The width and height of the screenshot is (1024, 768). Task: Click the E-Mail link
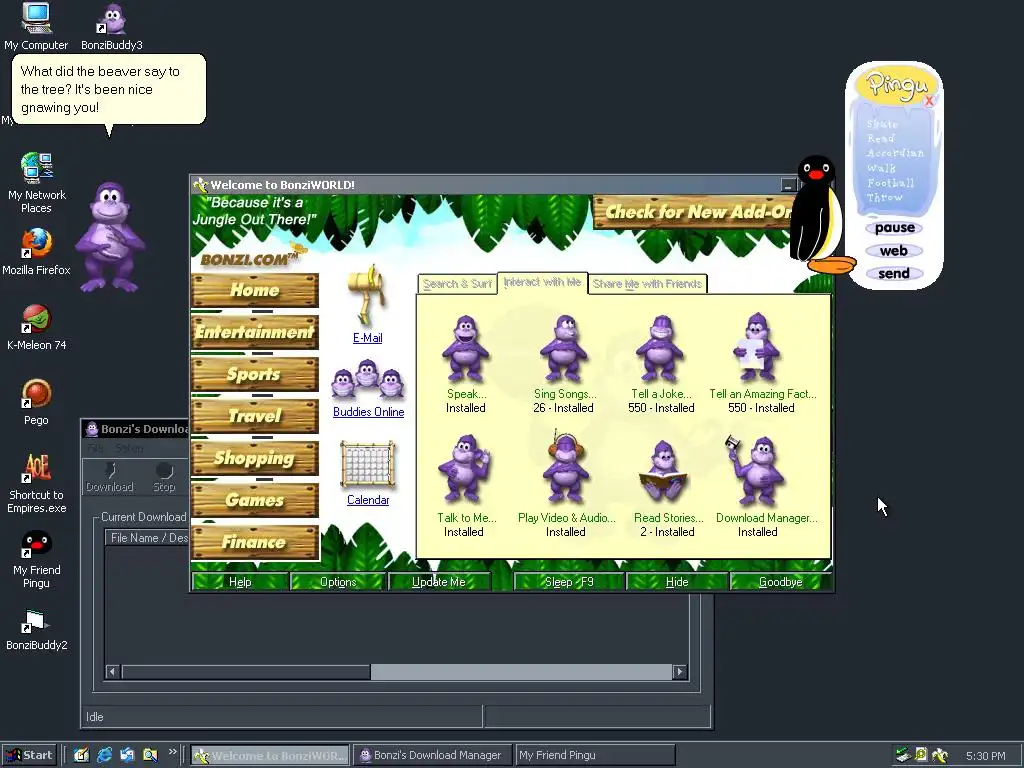[368, 338]
